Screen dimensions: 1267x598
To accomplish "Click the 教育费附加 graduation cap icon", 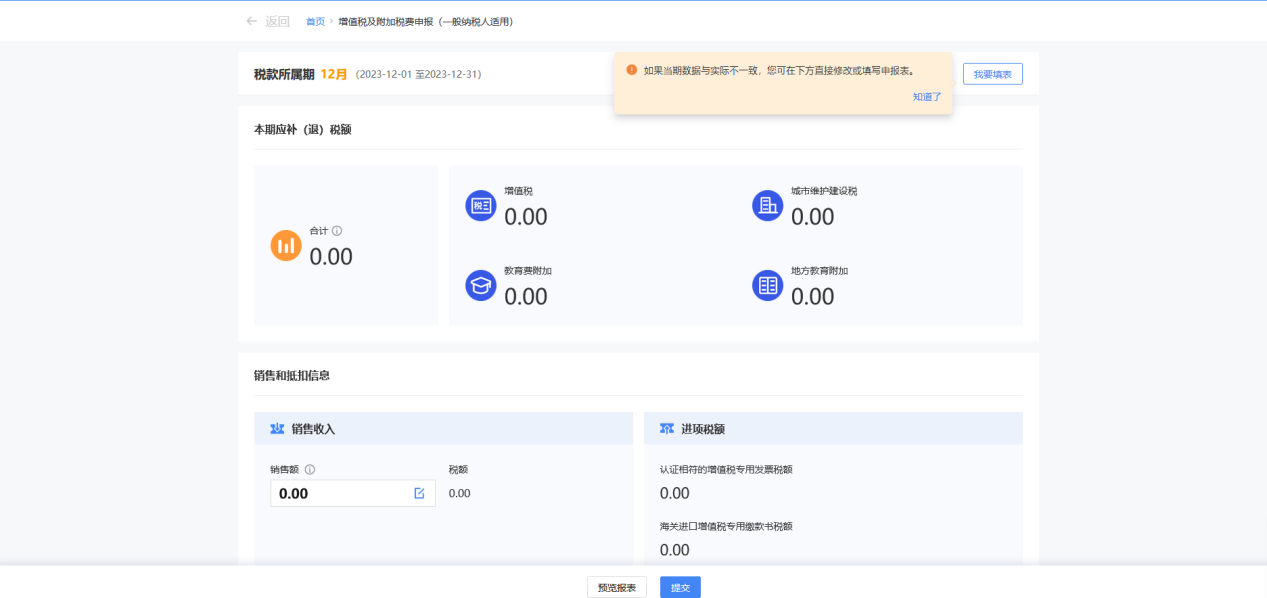I will [481, 285].
